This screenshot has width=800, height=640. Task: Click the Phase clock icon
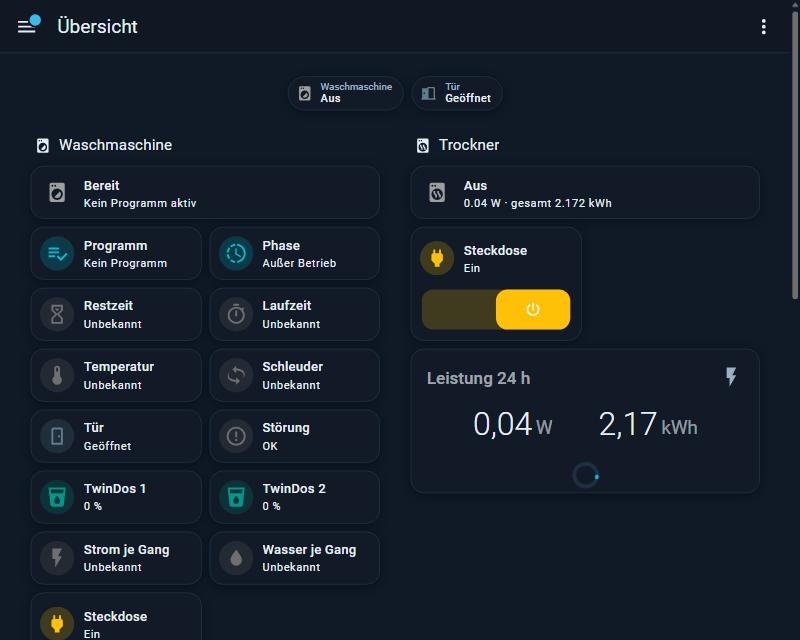coord(236,254)
